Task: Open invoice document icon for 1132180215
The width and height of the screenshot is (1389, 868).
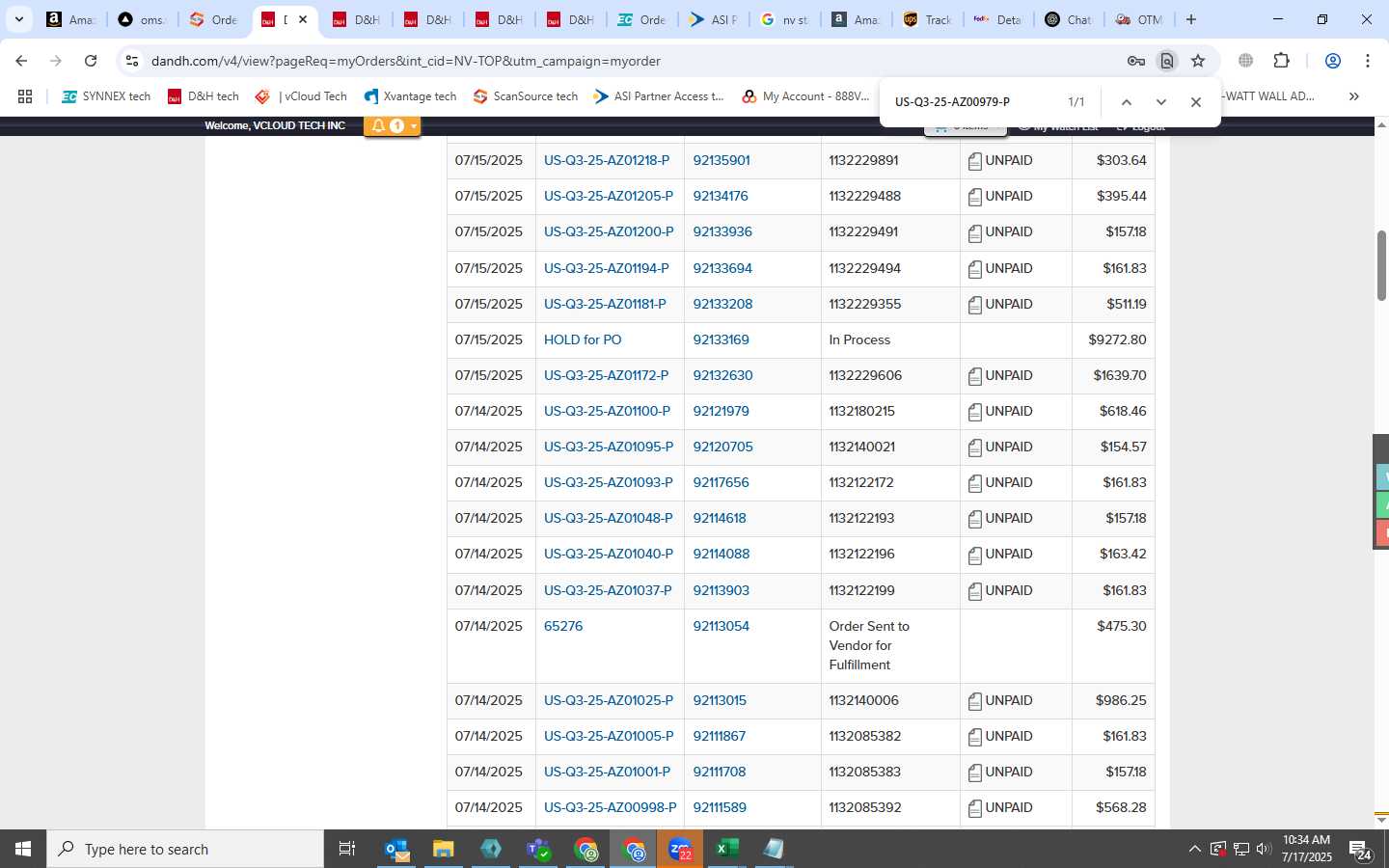Action: [x=974, y=412]
